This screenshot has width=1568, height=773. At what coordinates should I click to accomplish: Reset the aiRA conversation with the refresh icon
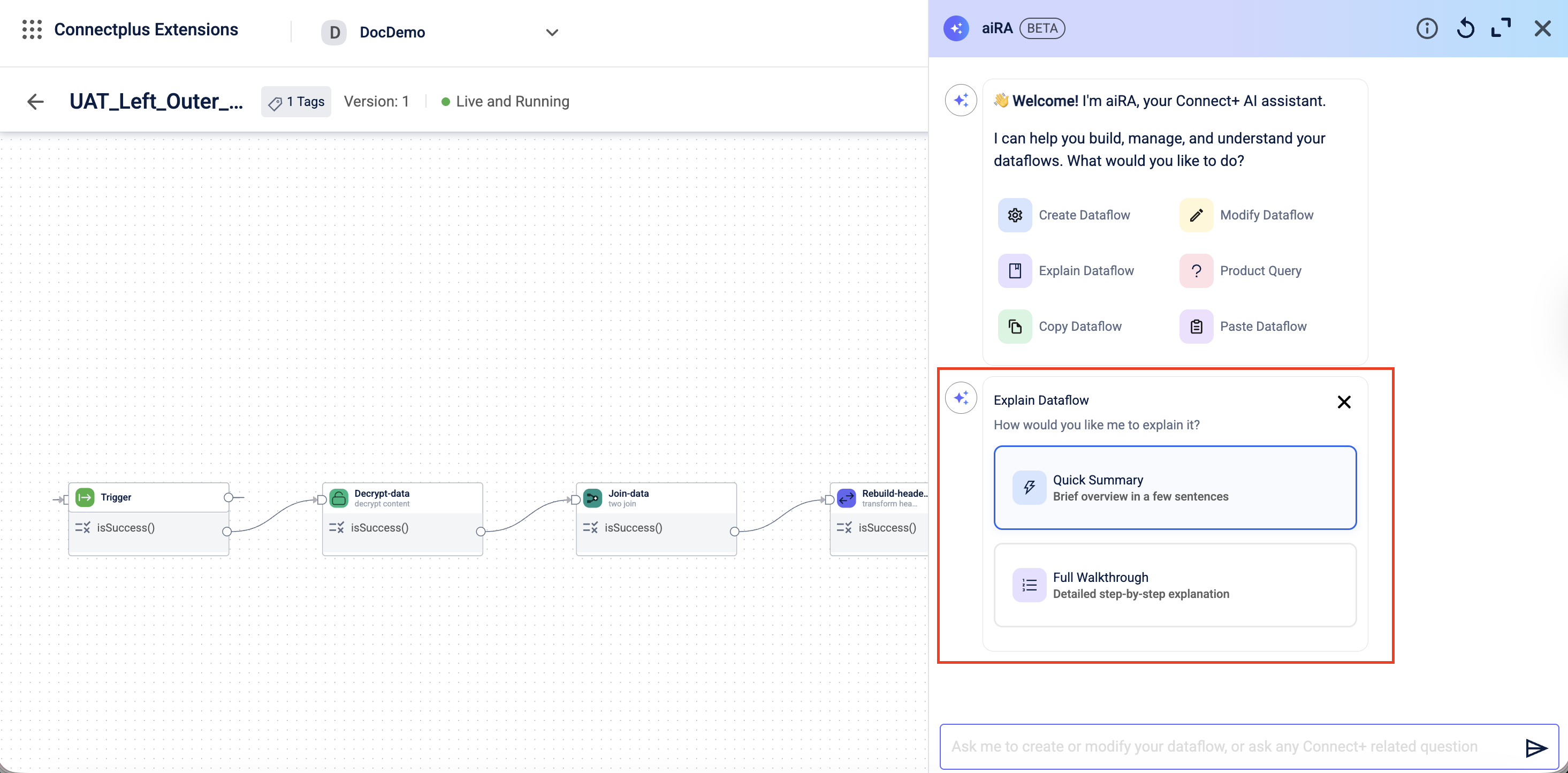pyautogui.click(x=1465, y=28)
